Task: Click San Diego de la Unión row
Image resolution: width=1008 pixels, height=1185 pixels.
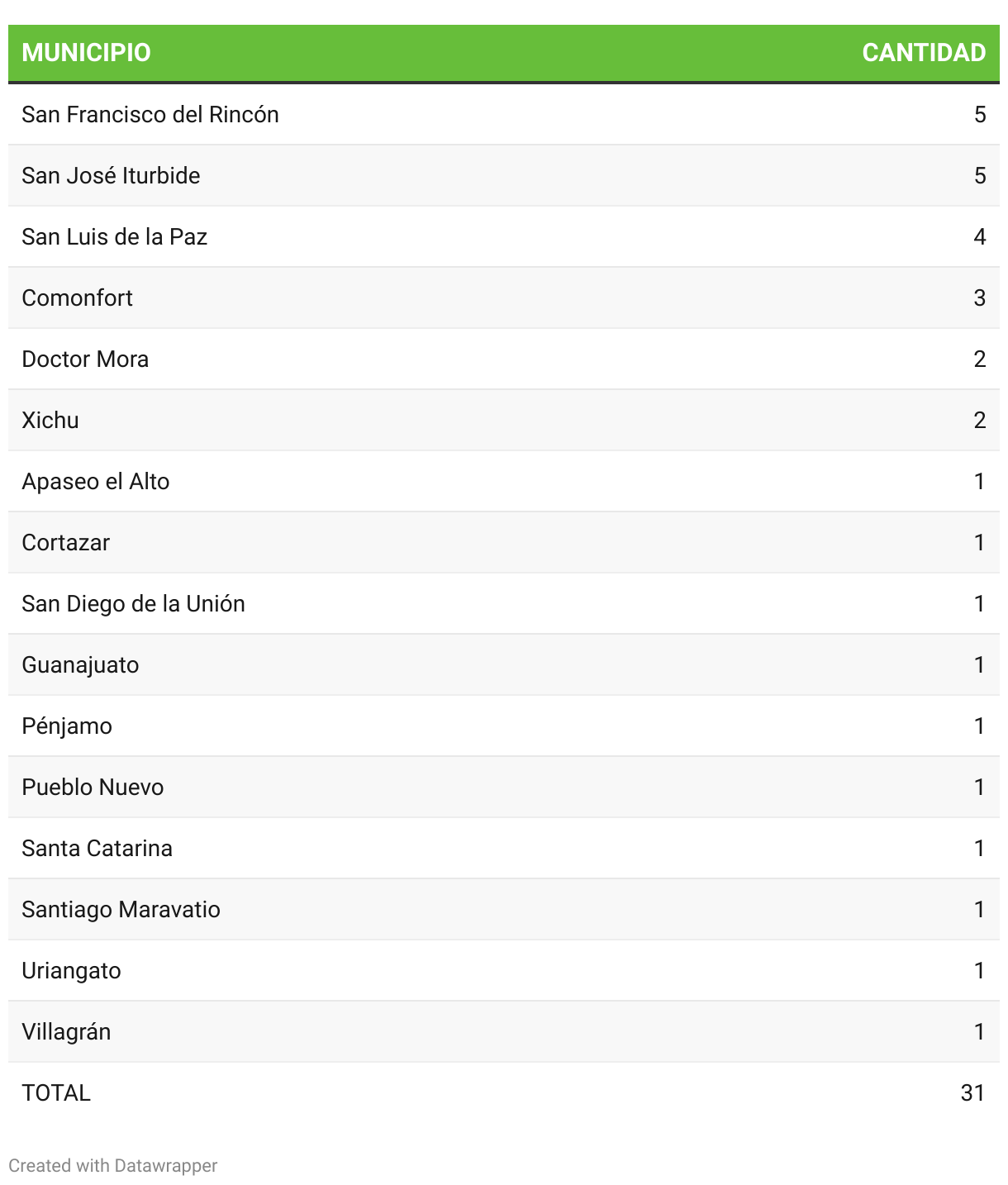Action: pyautogui.click(x=133, y=604)
